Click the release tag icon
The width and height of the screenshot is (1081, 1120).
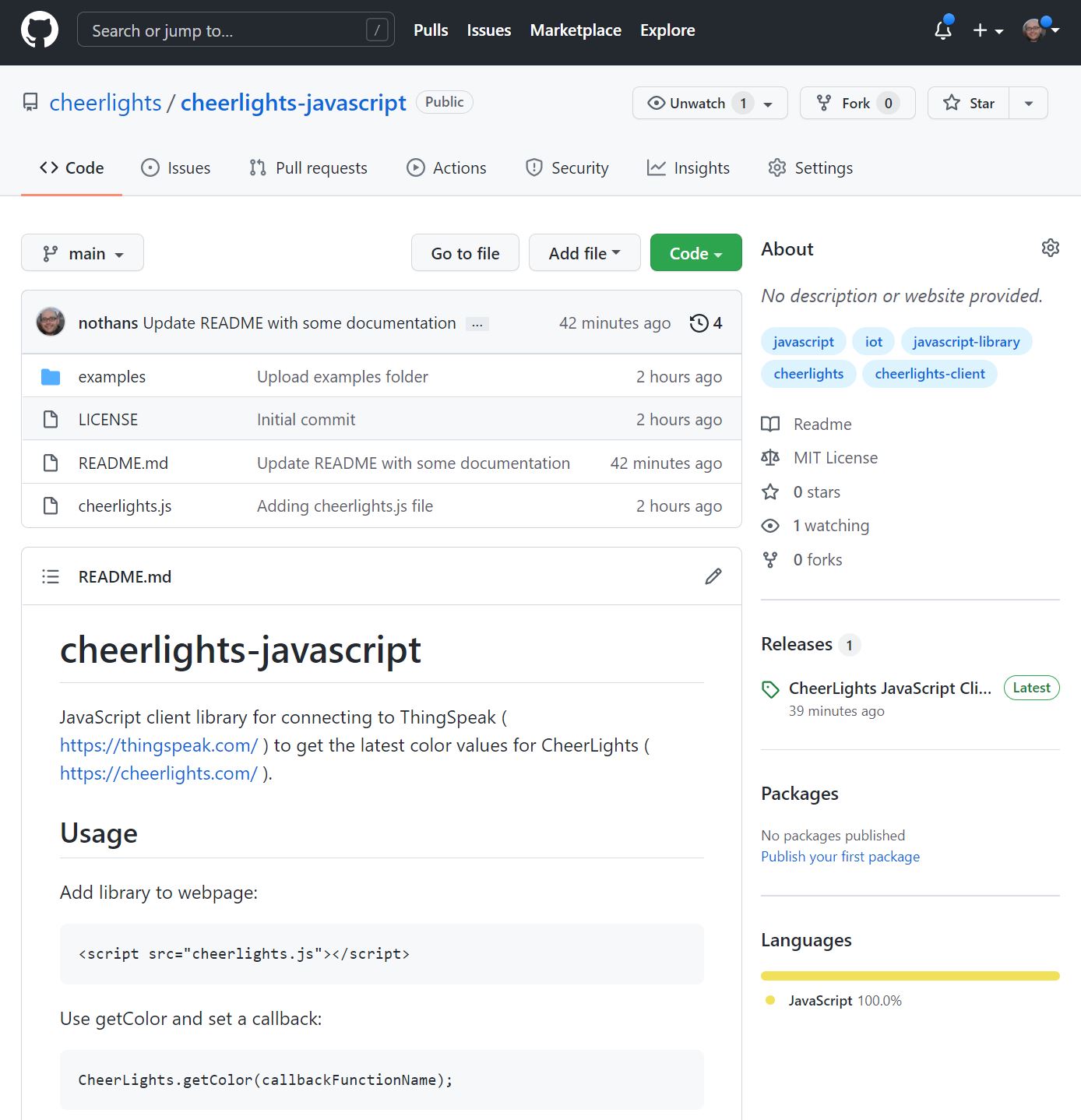770,689
